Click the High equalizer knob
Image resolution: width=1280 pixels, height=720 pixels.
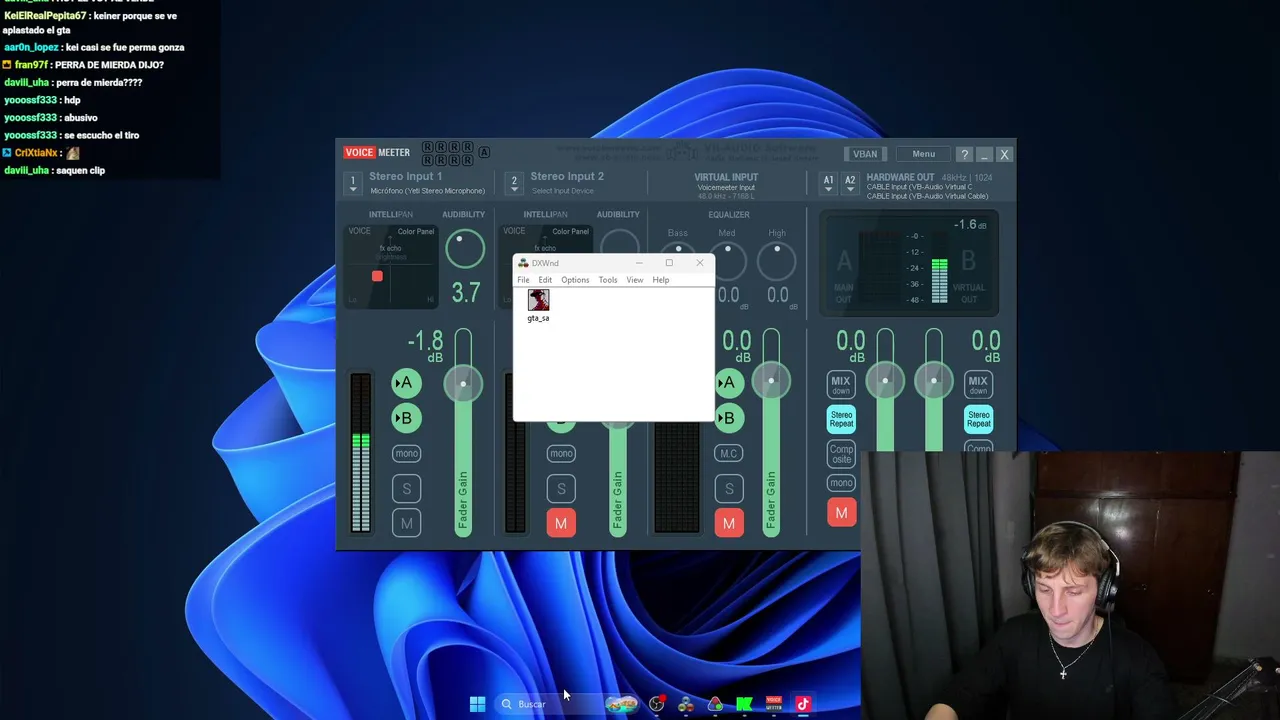[777, 260]
